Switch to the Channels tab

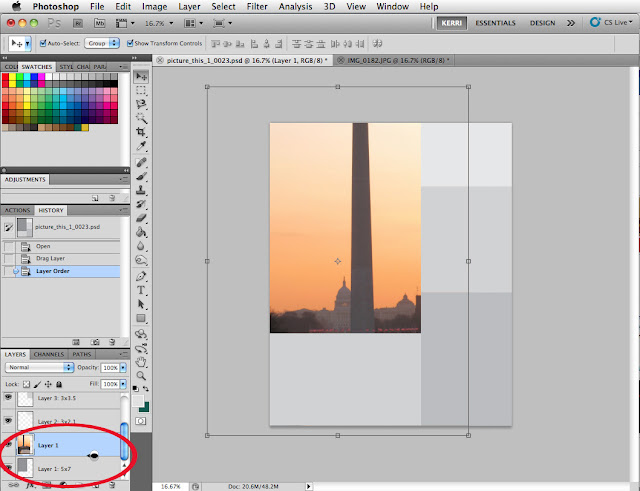[x=48, y=354]
